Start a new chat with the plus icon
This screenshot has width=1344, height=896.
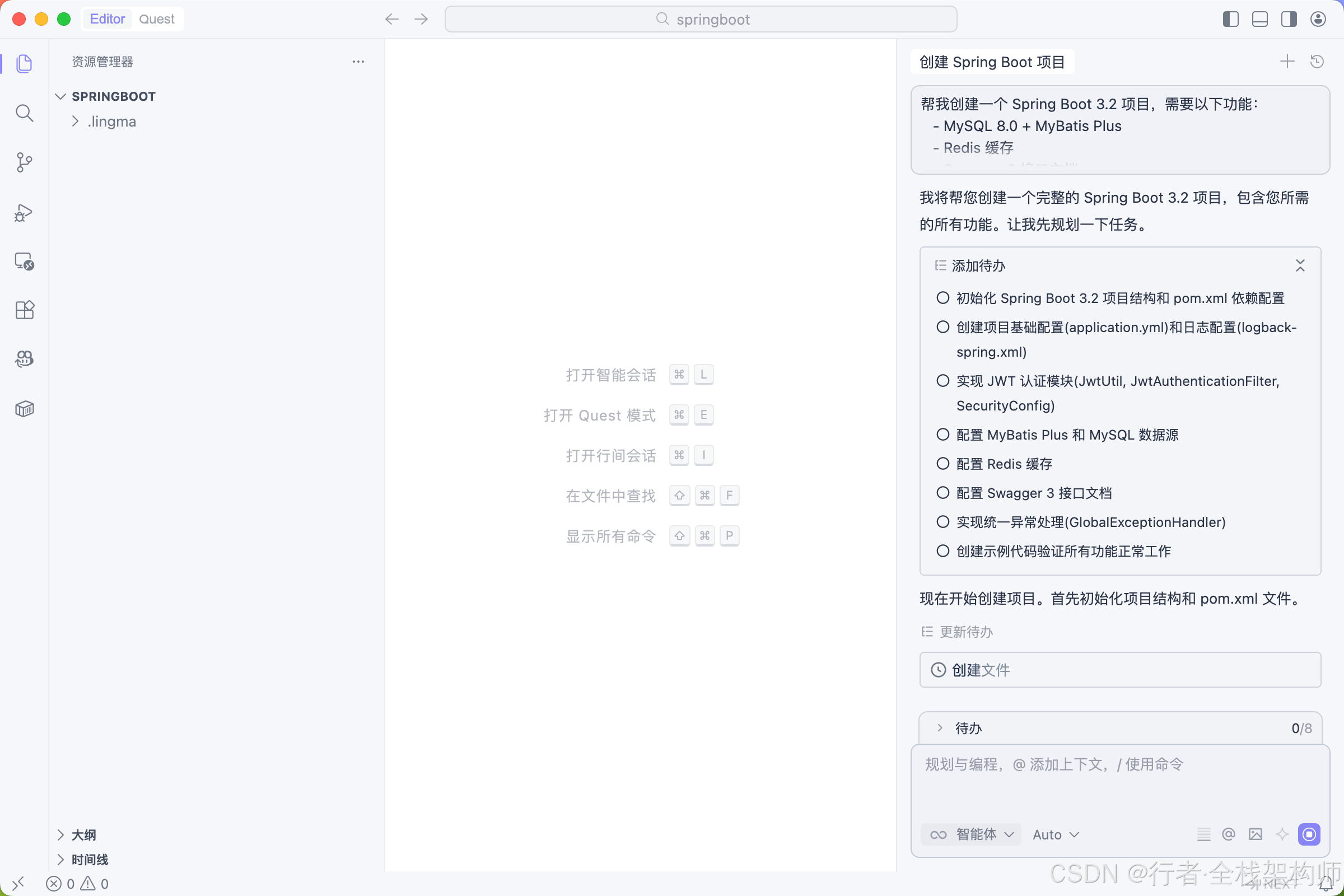(x=1287, y=61)
